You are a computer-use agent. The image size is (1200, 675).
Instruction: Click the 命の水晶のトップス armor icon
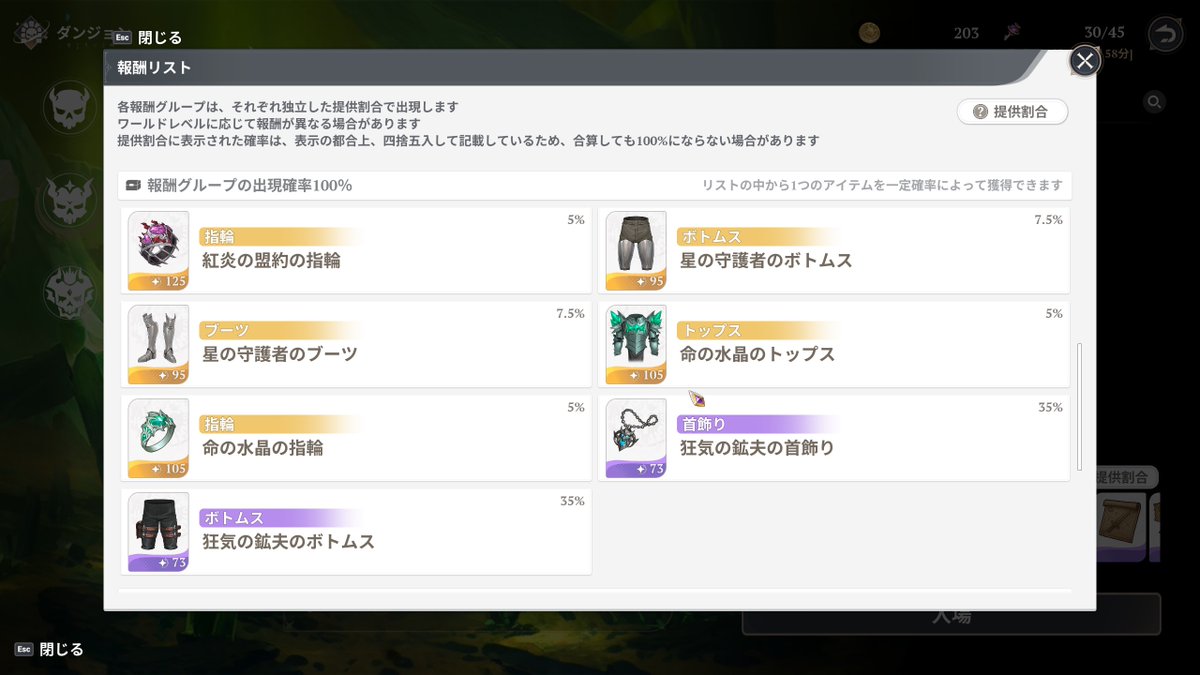[x=636, y=343]
